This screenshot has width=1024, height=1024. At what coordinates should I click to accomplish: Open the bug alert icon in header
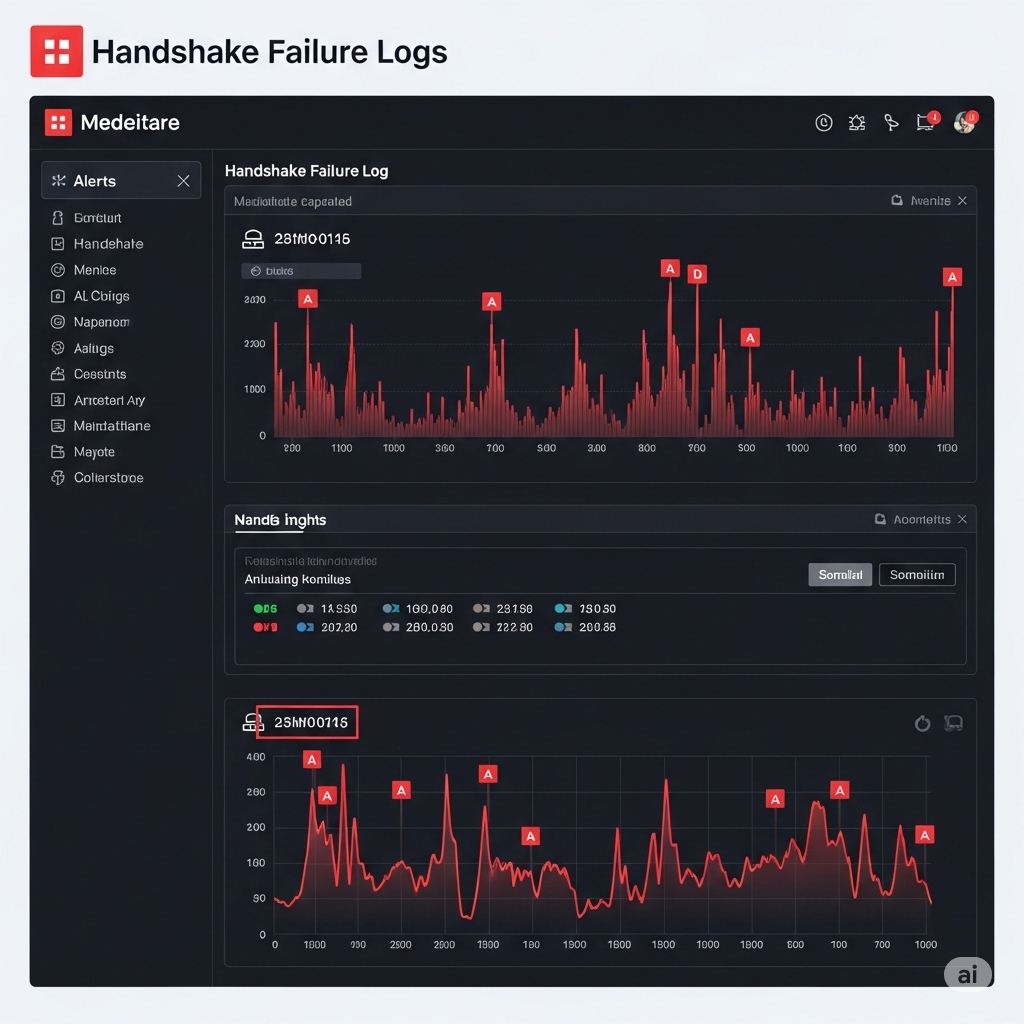[x=857, y=122]
